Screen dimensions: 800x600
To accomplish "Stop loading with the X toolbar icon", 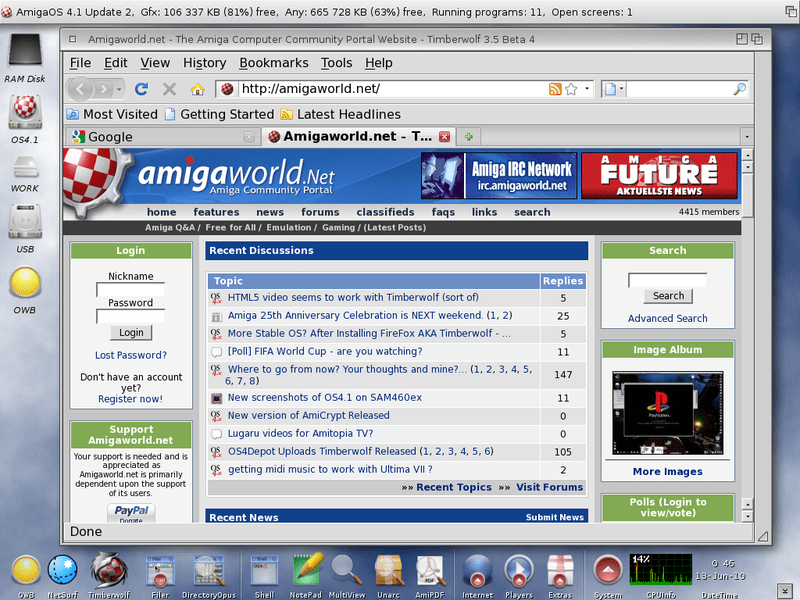I will pyautogui.click(x=169, y=89).
